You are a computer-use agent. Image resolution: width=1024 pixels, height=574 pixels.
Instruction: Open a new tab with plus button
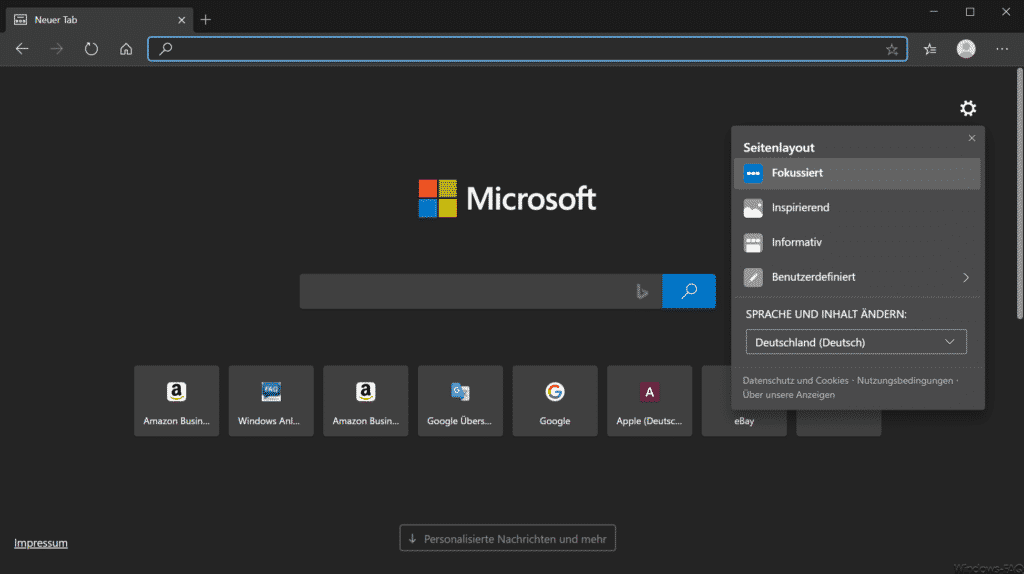point(206,20)
